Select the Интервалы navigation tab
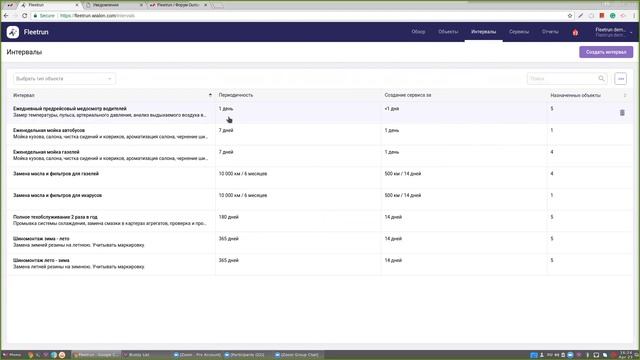640x360 pixels. [x=483, y=32]
